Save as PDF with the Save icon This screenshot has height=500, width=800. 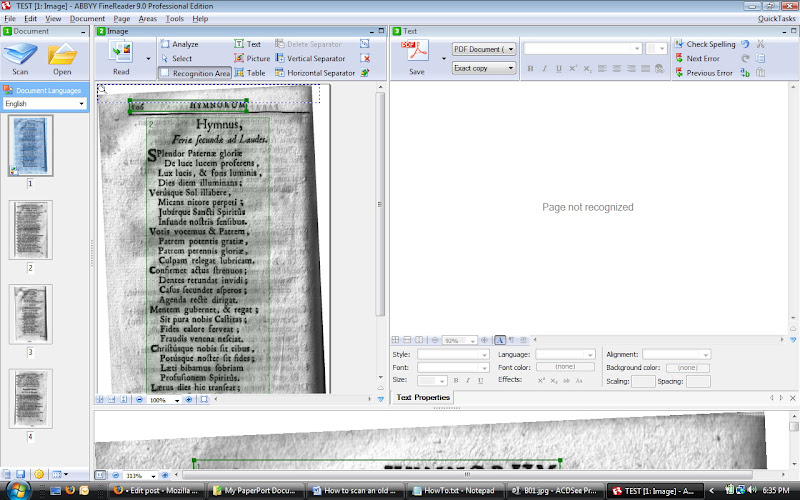click(417, 58)
